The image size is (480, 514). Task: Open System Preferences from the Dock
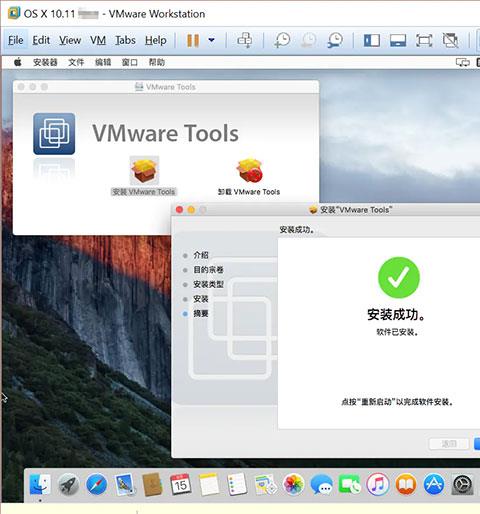click(x=463, y=484)
